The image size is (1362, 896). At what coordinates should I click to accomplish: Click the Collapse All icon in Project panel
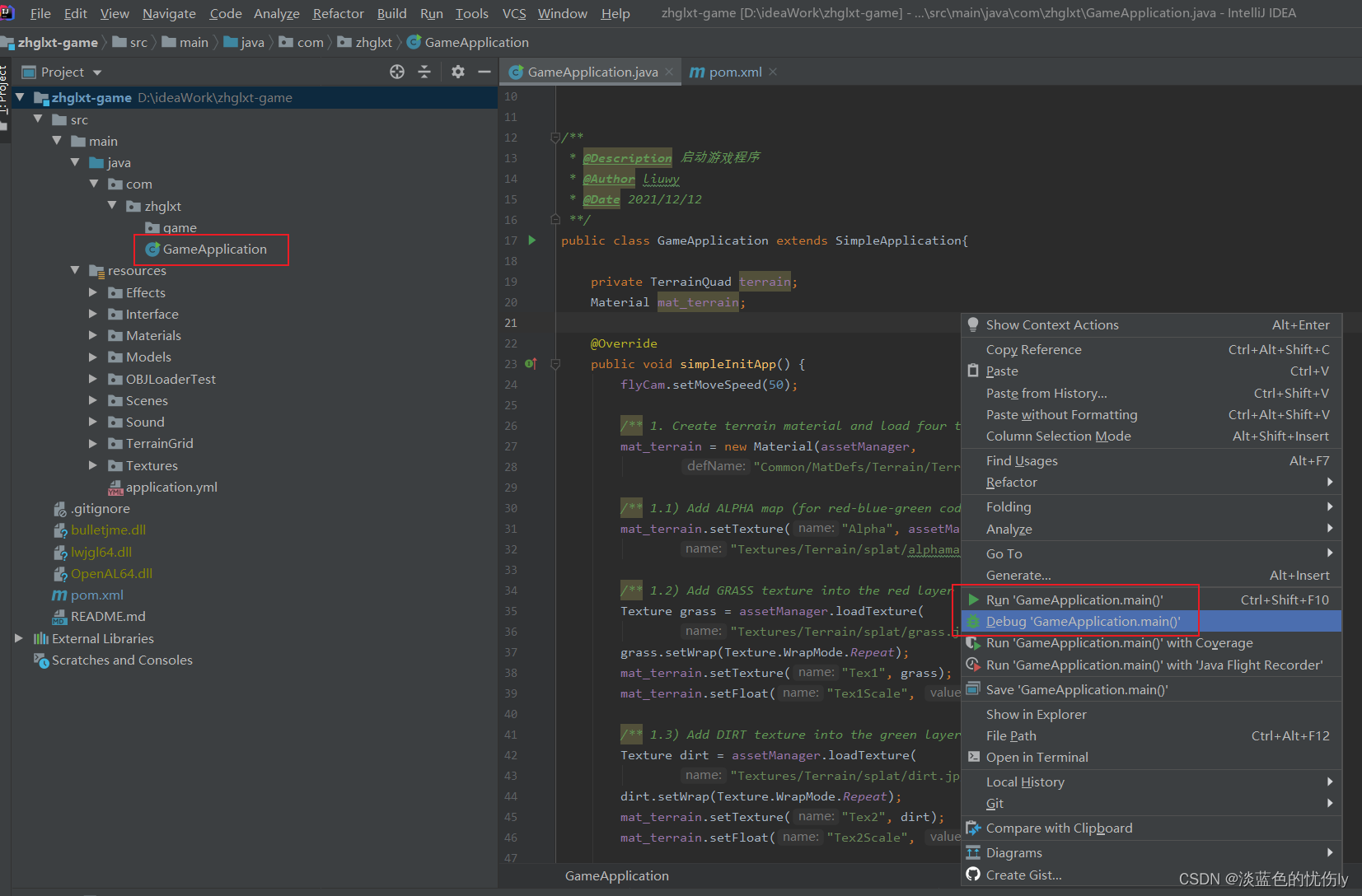click(424, 72)
